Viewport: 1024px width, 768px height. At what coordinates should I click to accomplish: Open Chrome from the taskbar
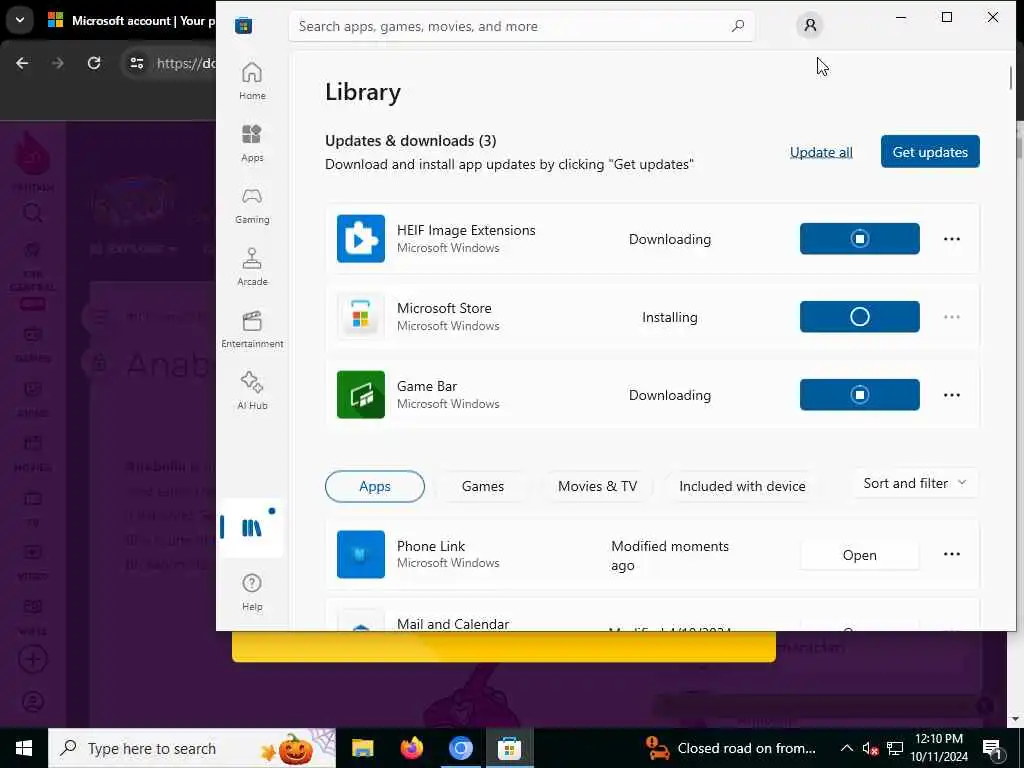(x=460, y=748)
